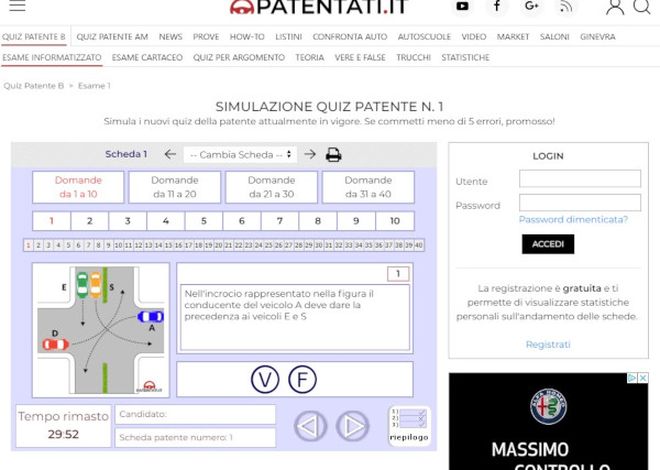
Task: Open the Google Plus icon
Action: (x=532, y=6)
